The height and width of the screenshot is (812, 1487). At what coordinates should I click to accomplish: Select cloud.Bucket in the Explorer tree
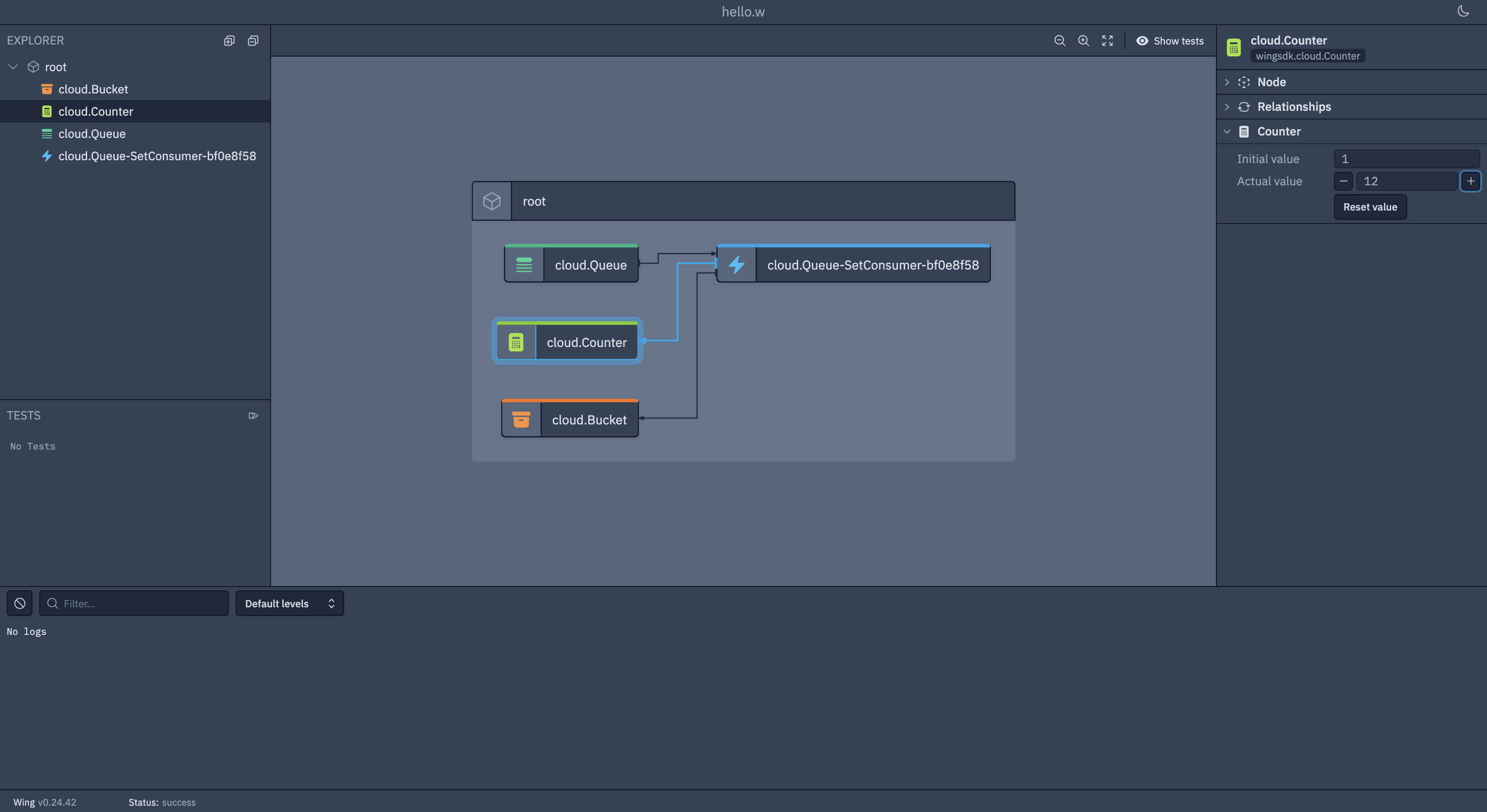tap(93, 88)
